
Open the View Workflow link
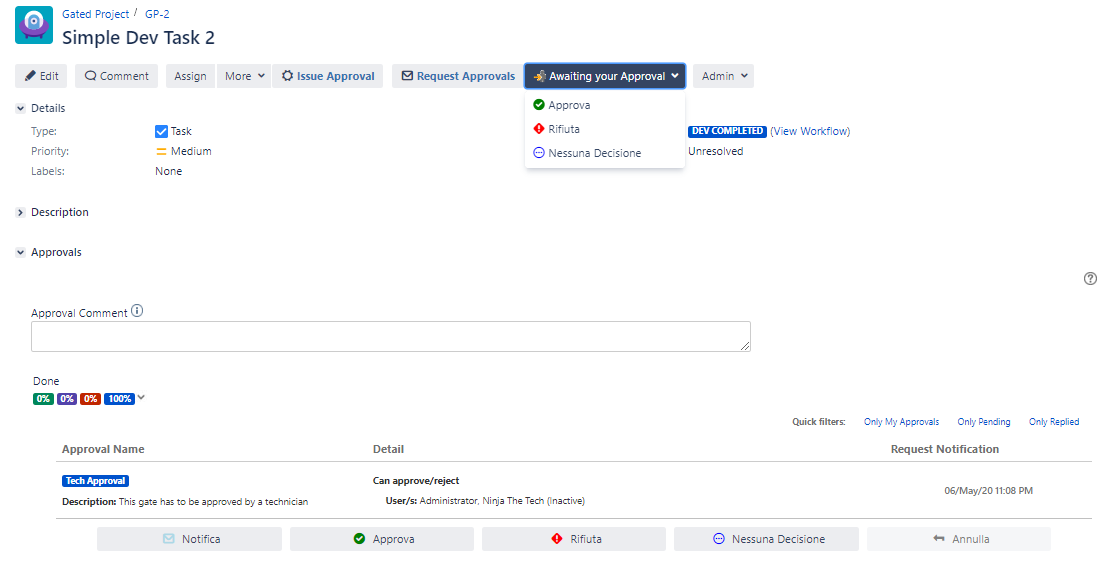(810, 131)
